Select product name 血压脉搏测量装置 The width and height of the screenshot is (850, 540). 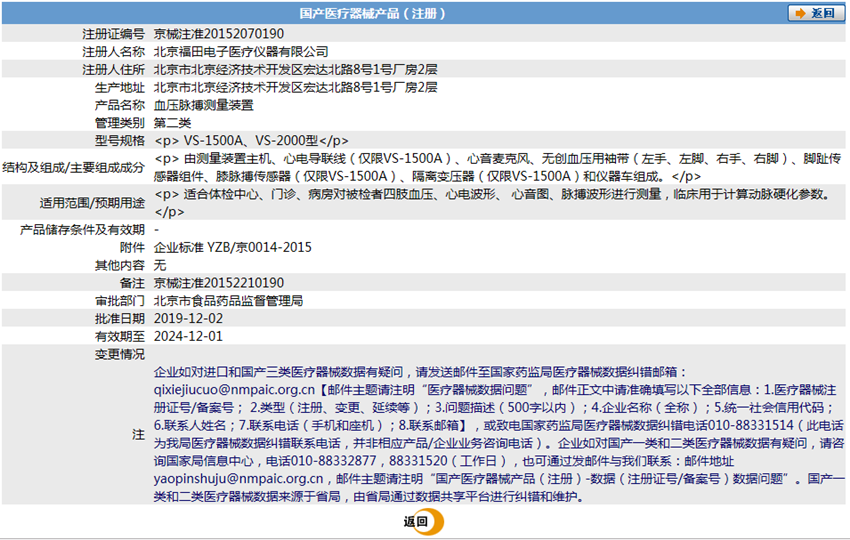(203, 105)
